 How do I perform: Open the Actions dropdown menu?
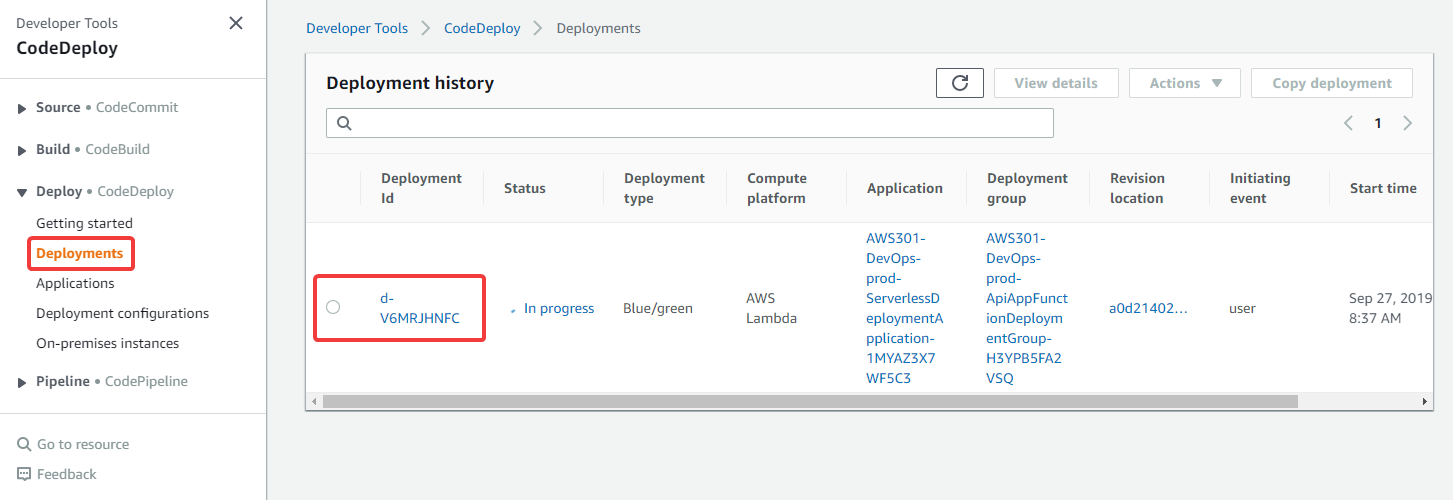[1185, 83]
